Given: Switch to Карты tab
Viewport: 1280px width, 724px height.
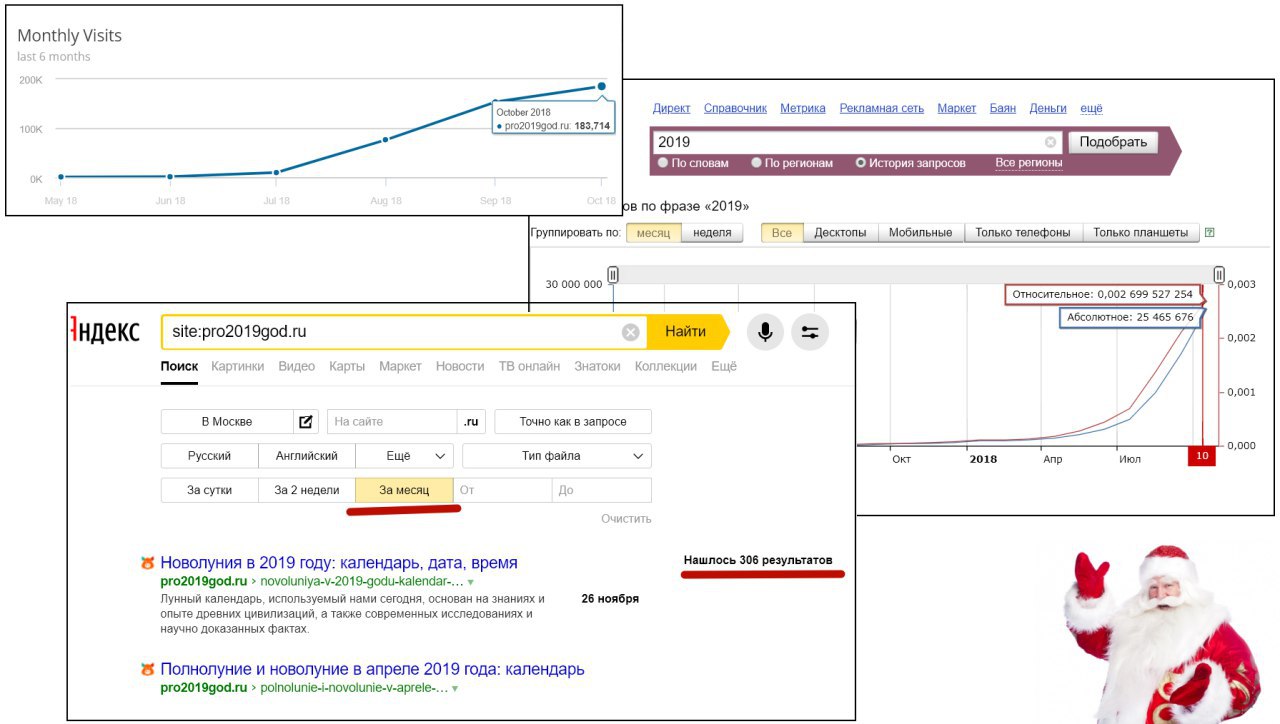Looking at the screenshot, I should [347, 366].
